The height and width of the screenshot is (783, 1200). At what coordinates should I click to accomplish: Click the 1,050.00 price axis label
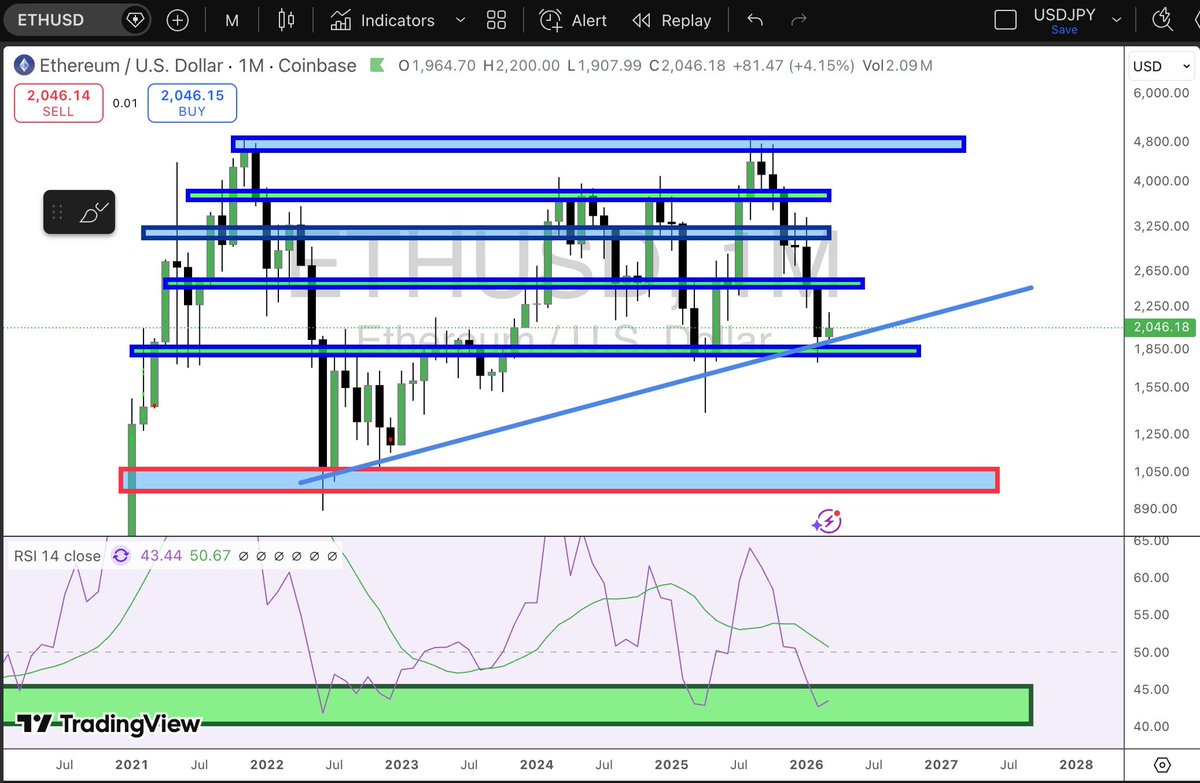[1159, 471]
